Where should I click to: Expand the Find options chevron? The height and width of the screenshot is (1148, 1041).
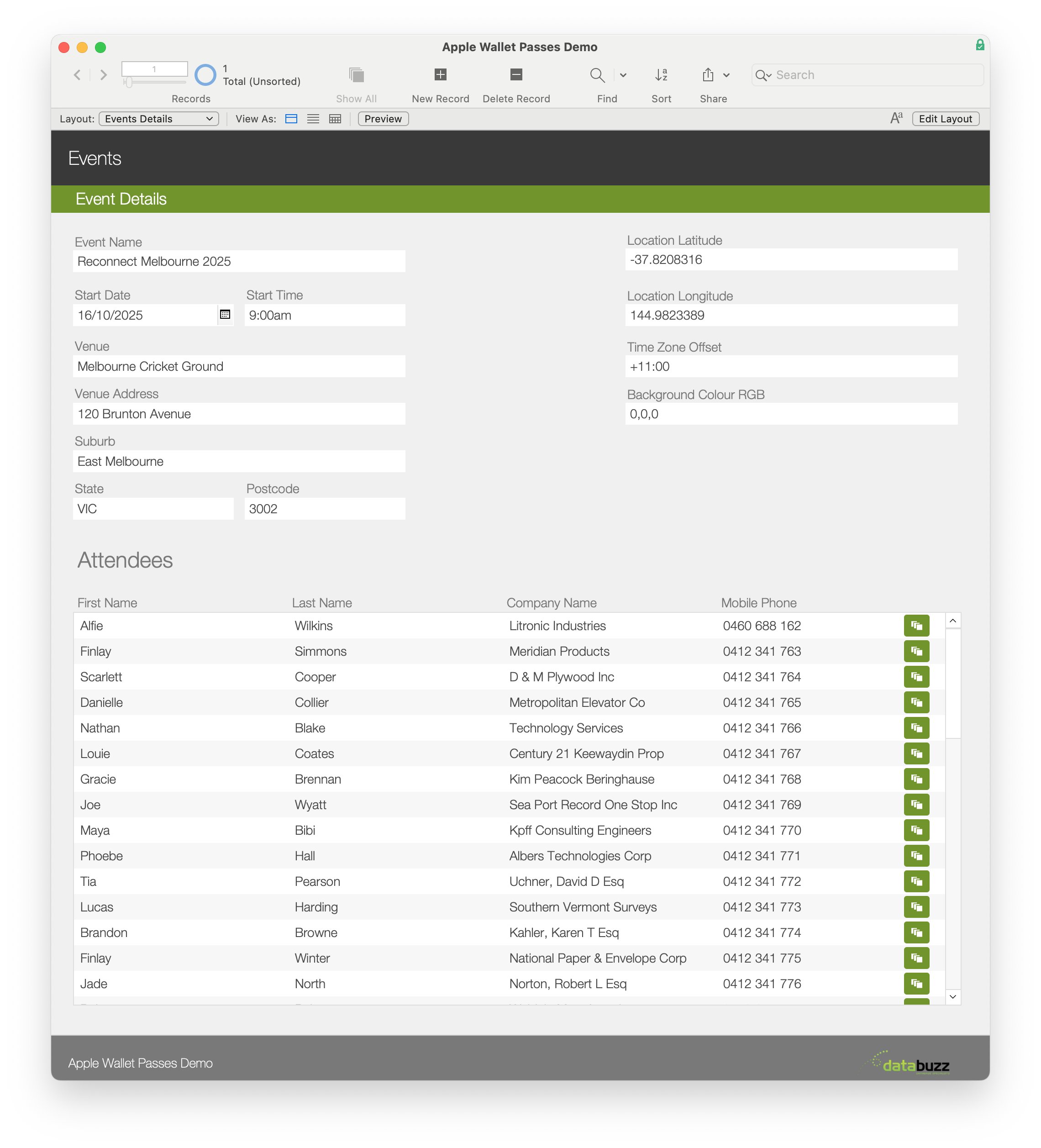pyautogui.click(x=623, y=74)
